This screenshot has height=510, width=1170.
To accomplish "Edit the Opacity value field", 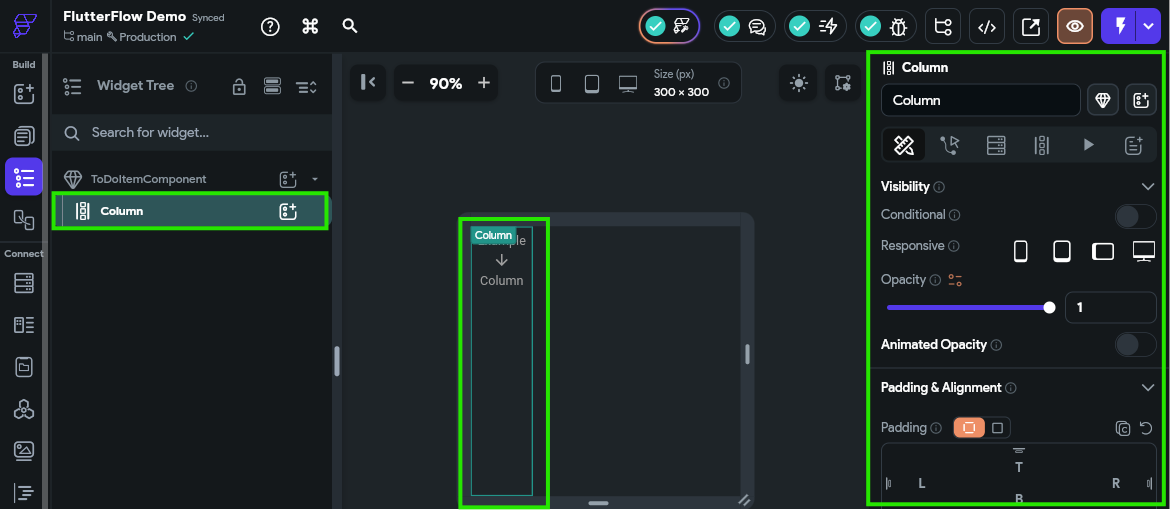I will click(x=1110, y=308).
